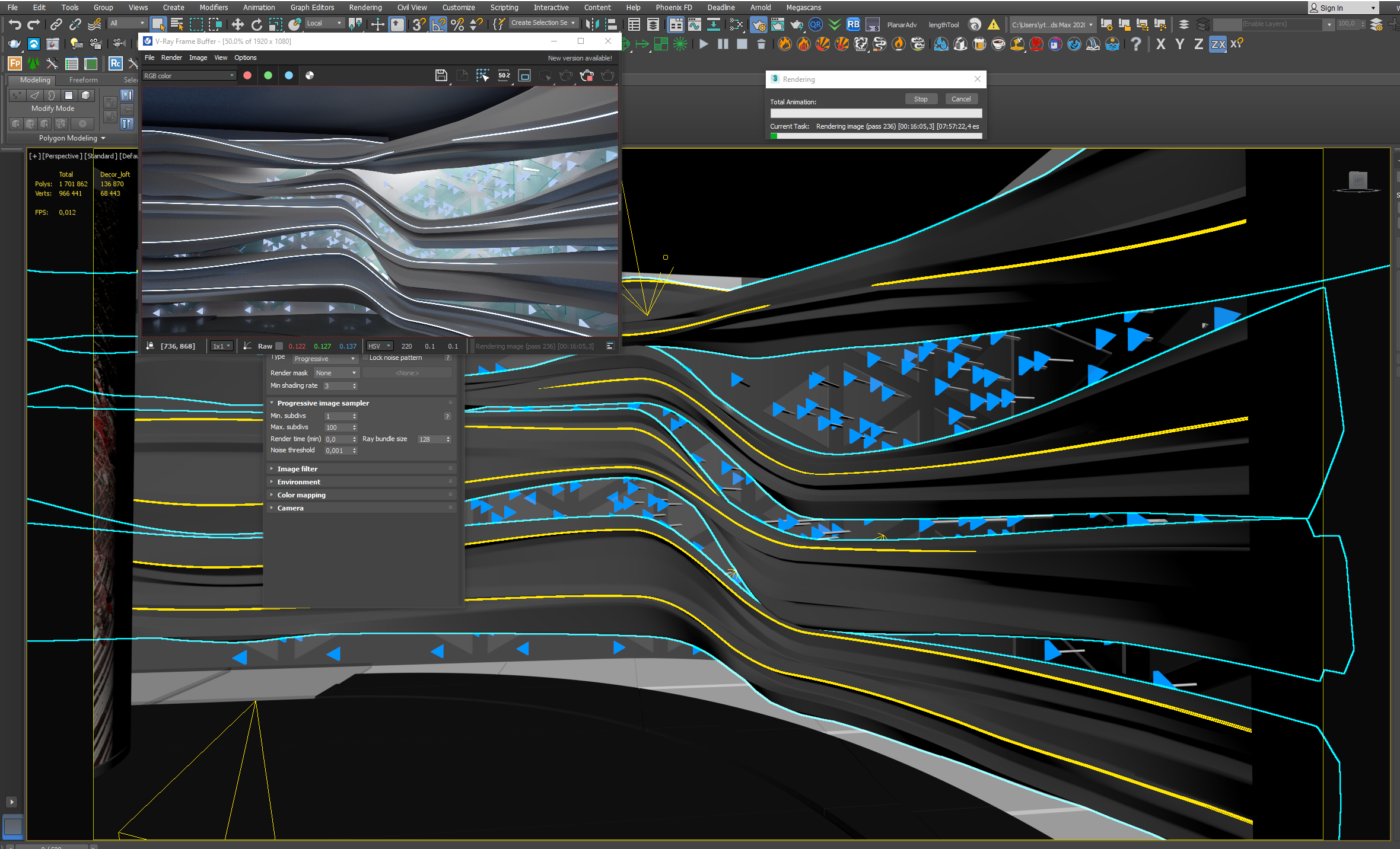Expand the Image filter rollout
The image size is (1400, 849).
297,468
